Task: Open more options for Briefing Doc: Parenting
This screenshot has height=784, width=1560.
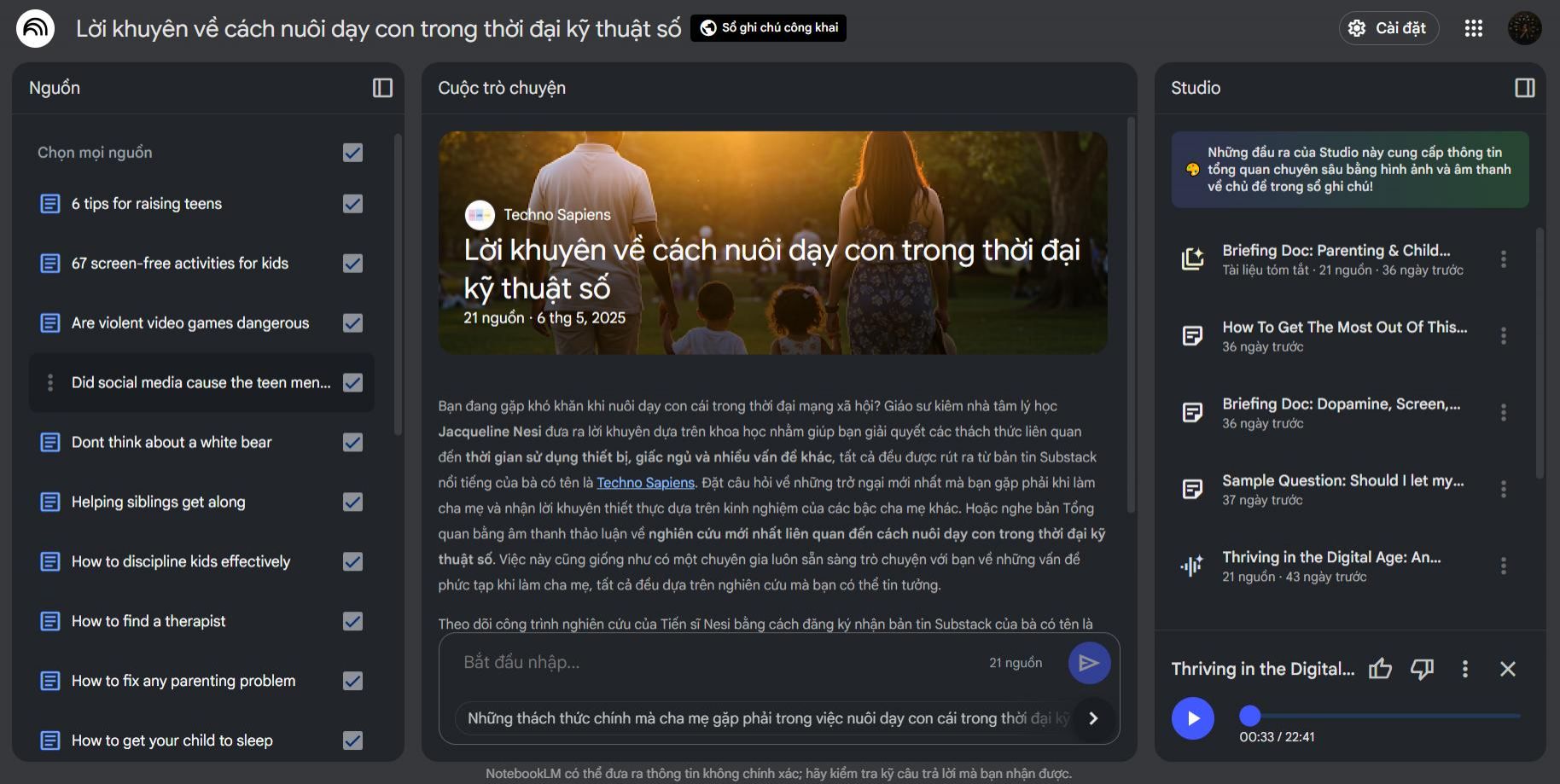Action: pyautogui.click(x=1503, y=259)
